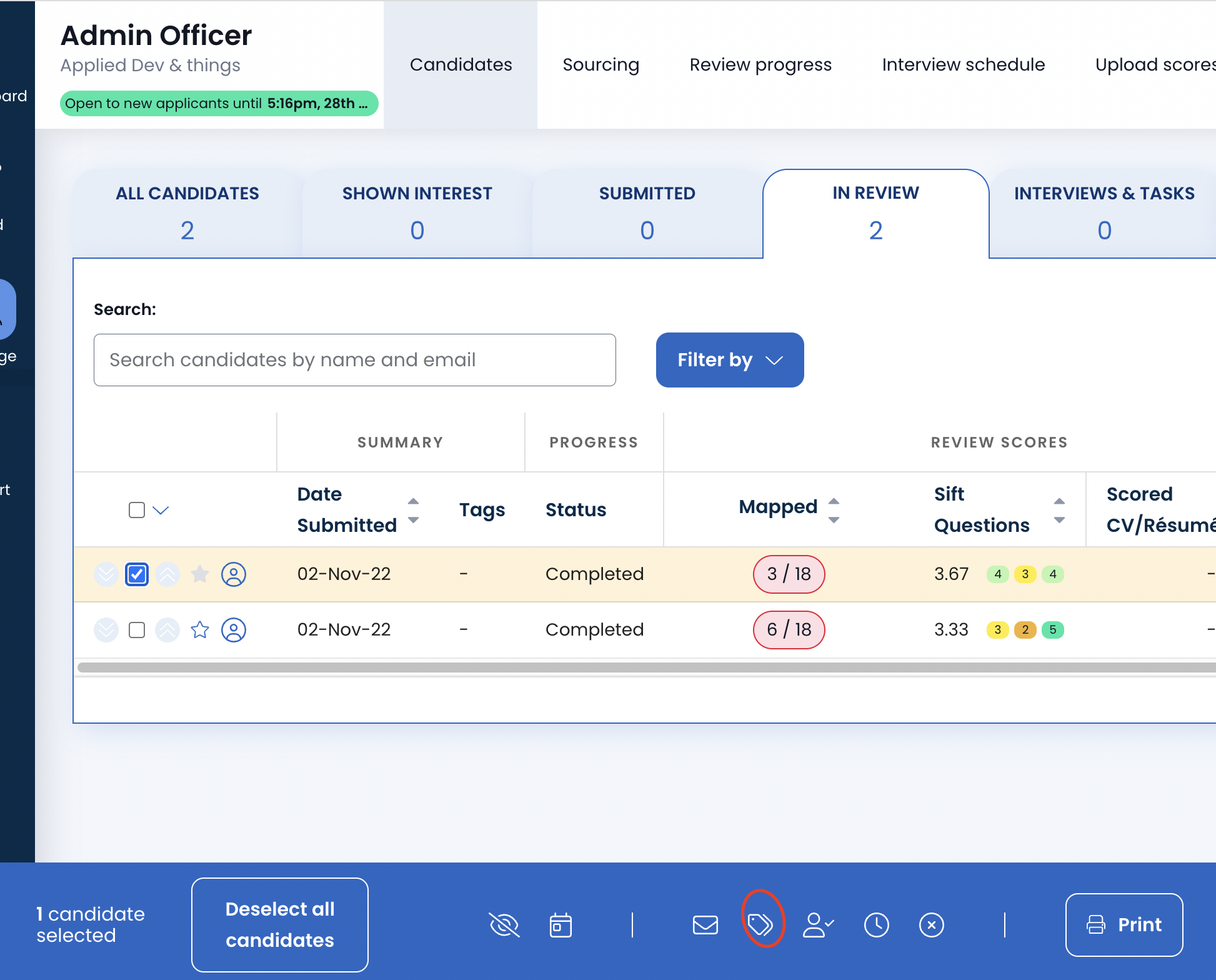Click the Print button
Screen dimensions: 1216x980
[1124, 924]
